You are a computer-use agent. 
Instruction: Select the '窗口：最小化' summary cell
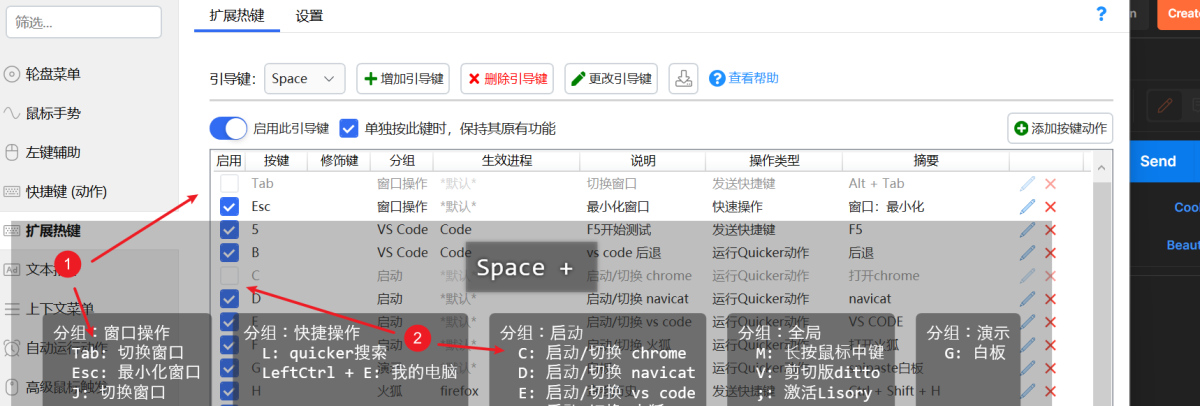point(887,206)
